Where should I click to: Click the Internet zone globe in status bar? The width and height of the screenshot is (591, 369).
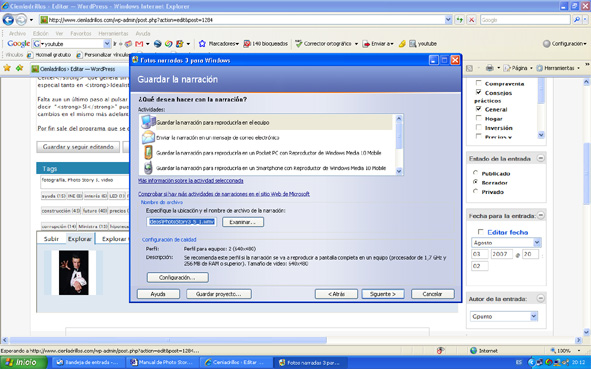[474, 351]
